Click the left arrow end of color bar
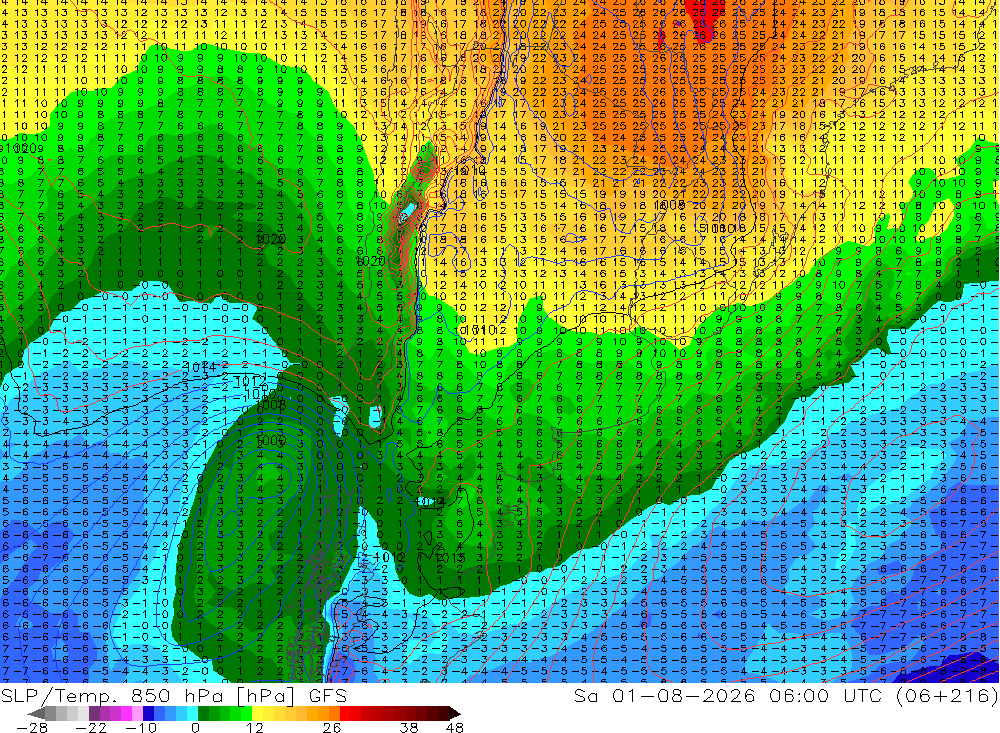 coord(36,714)
